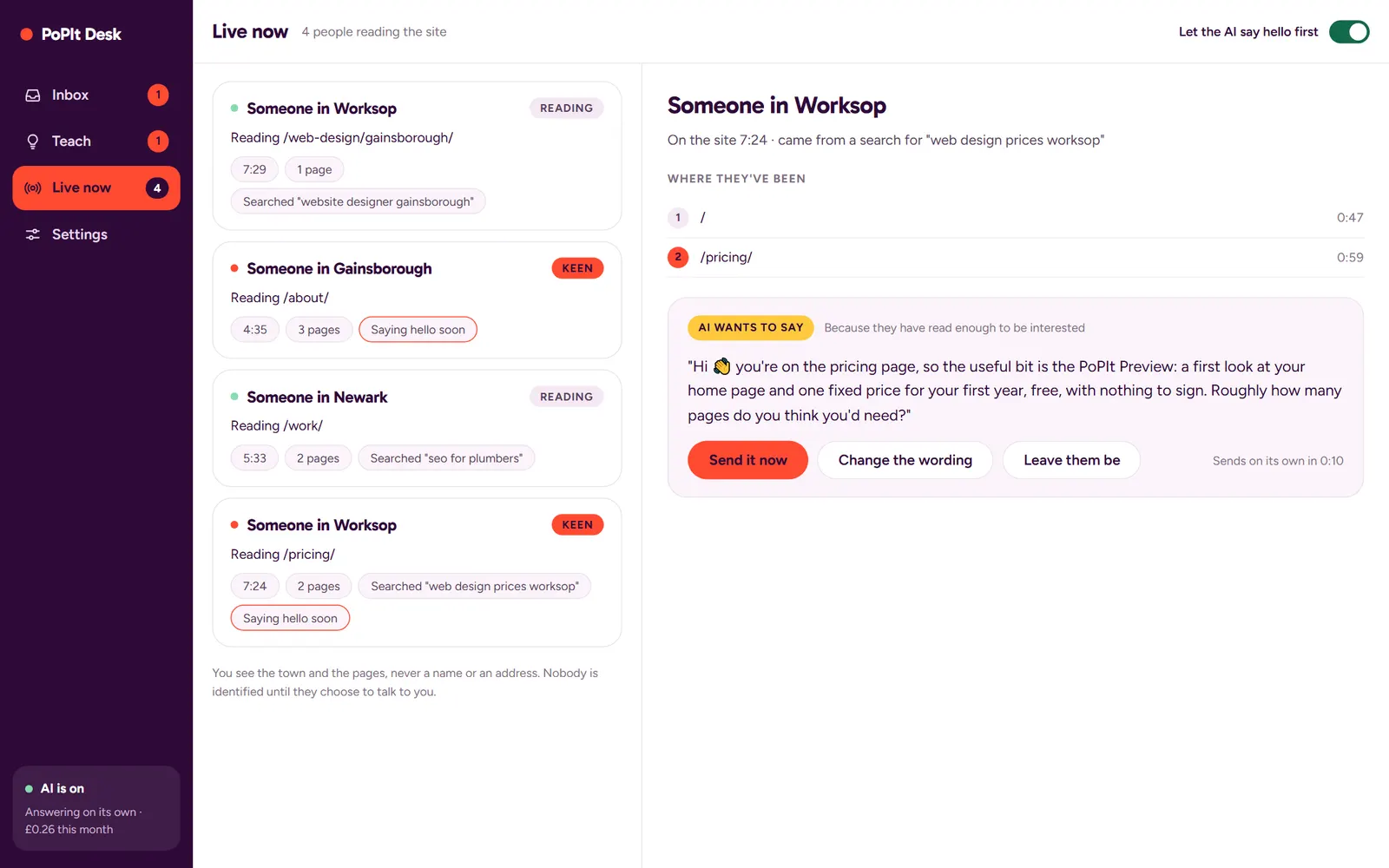Toggle Let the AI say hello first

click(x=1349, y=32)
